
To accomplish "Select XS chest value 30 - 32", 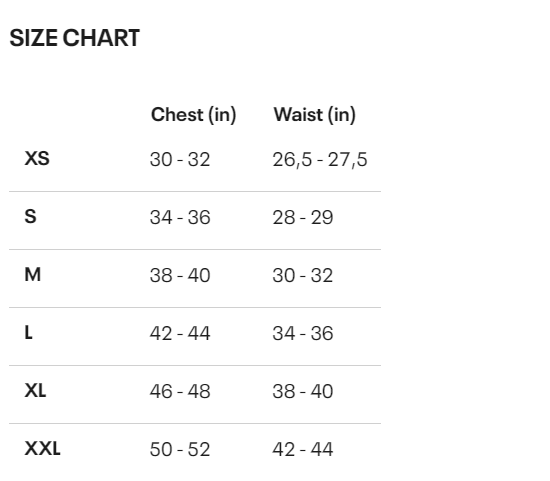I will tap(180, 159).
